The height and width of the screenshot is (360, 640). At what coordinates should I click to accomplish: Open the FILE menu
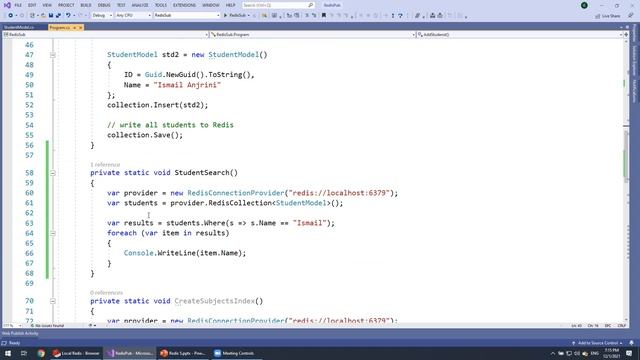click(18, 5)
